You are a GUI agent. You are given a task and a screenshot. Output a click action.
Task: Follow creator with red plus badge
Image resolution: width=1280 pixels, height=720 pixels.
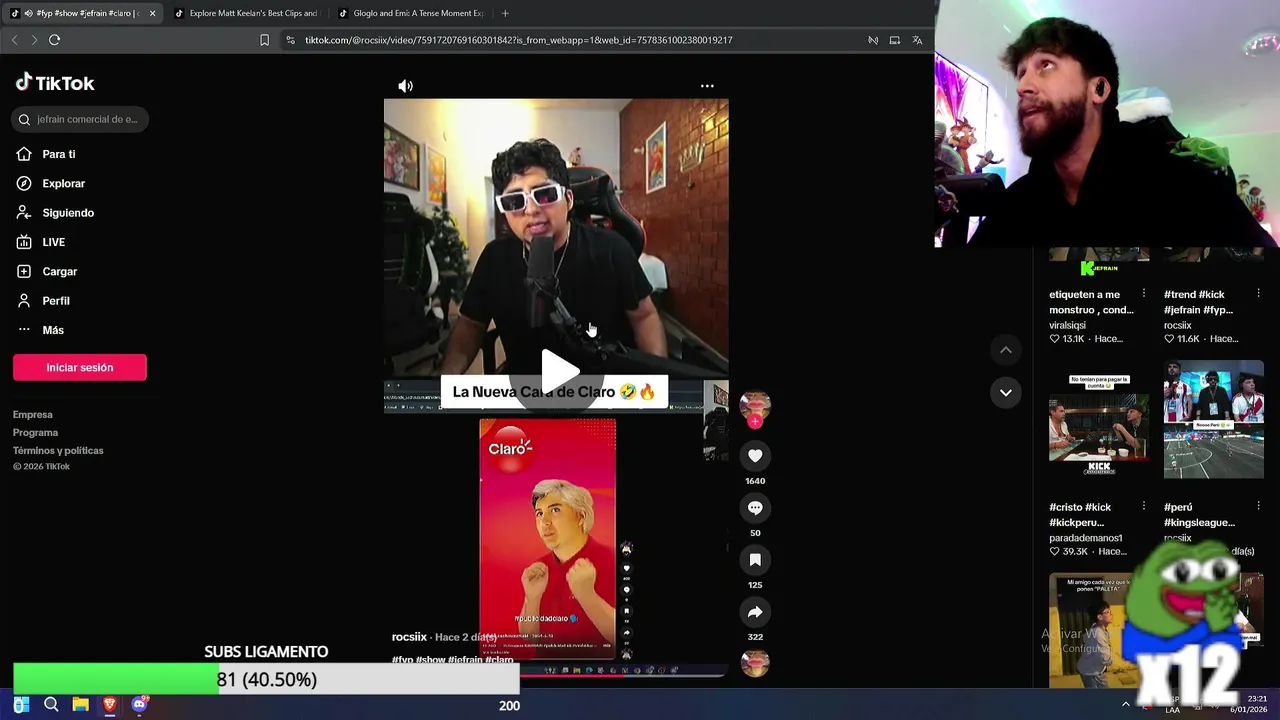(755, 422)
